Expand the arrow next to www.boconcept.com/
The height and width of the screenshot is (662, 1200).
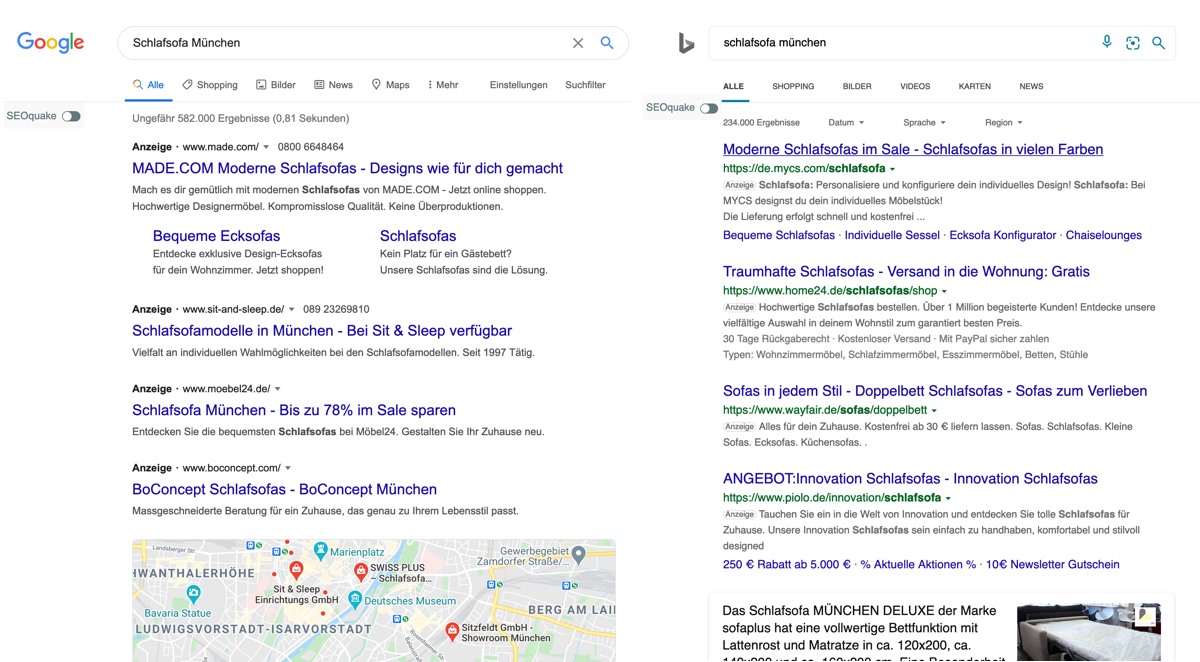(288, 468)
